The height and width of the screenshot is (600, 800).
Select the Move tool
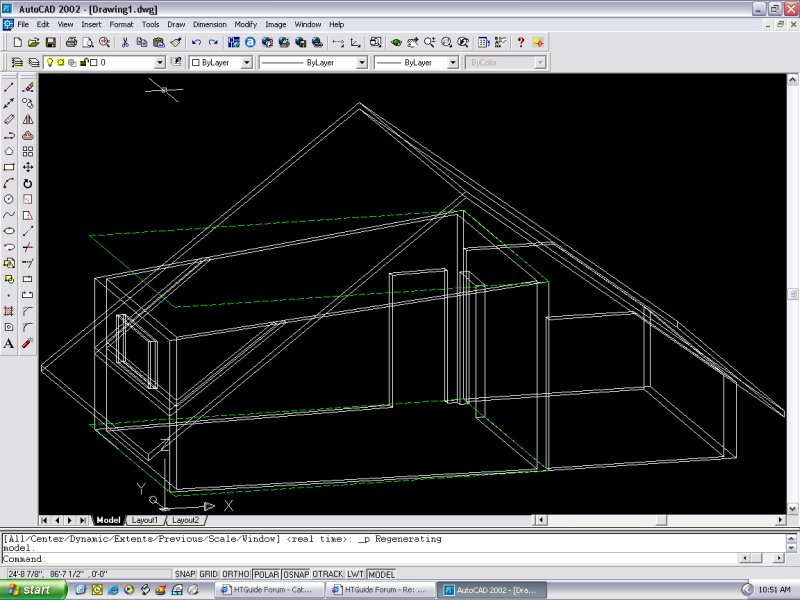click(x=28, y=167)
